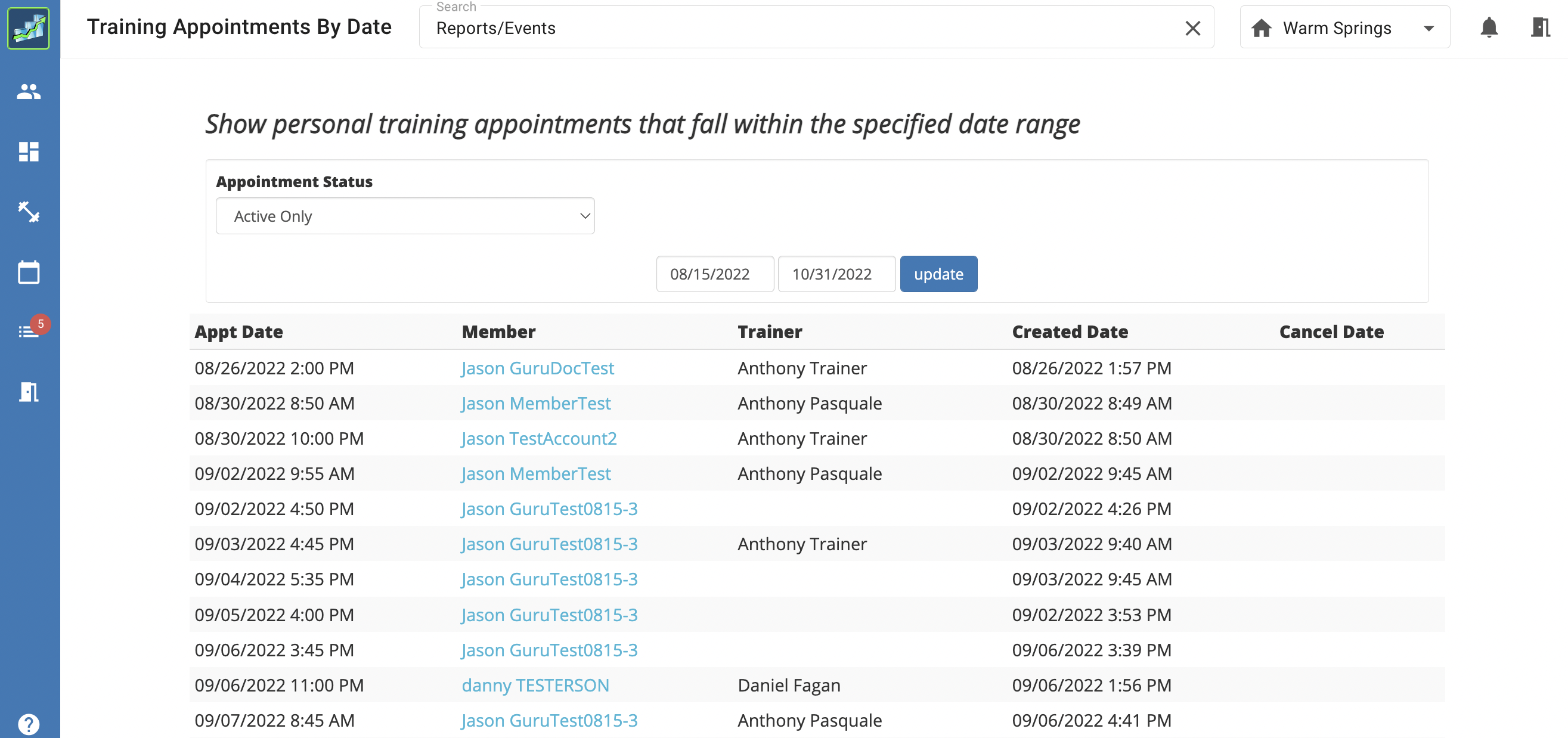1568x738 pixels.
Task: Click the 08/15/2022 start date field
Action: point(715,274)
